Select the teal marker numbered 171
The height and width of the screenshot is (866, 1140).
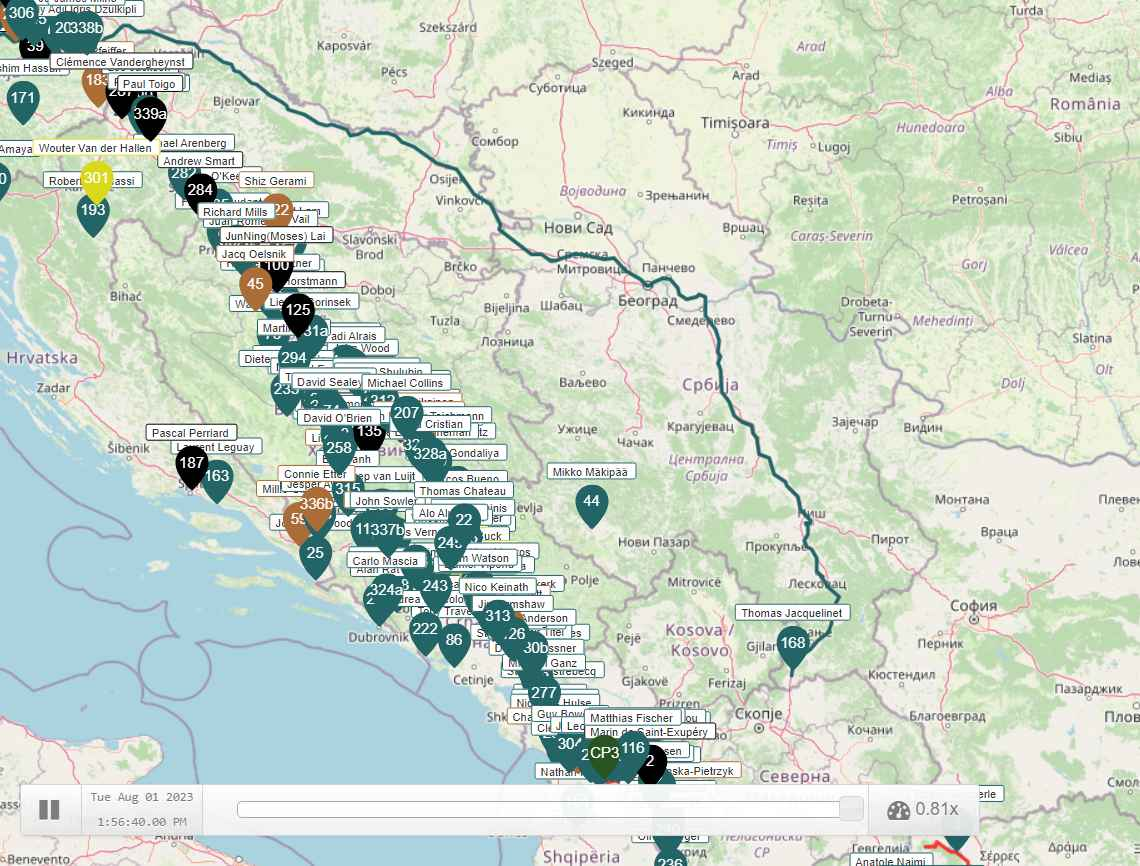tap(22, 99)
